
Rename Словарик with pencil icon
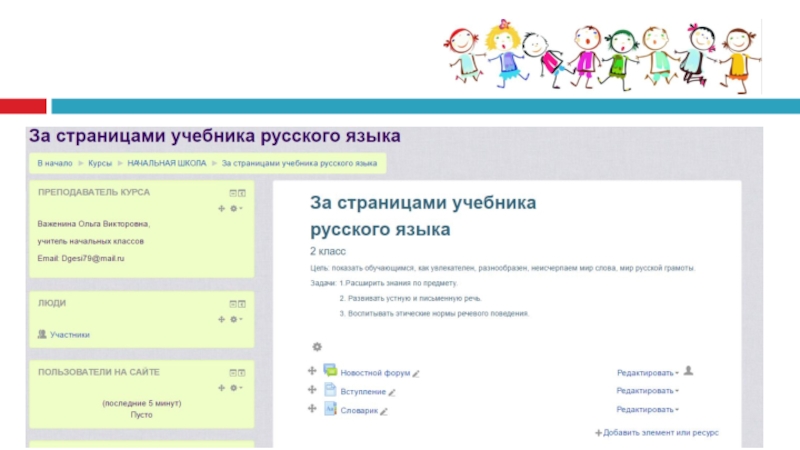(x=384, y=411)
